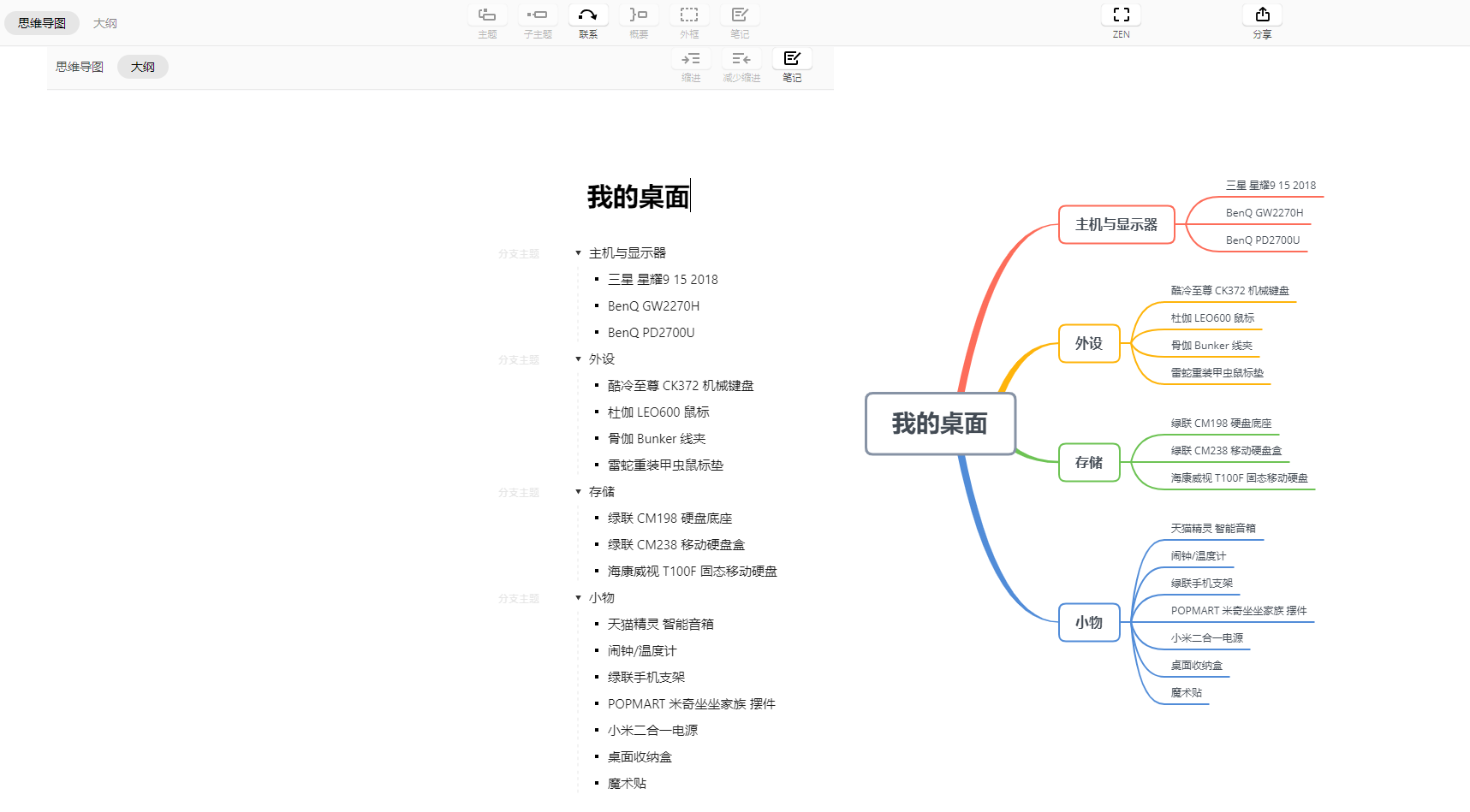Image resolution: width=1470 pixels, height=812 pixels.
Task: Click outline item POPMART 米奇坐坐家族 摆件
Action: point(692,704)
